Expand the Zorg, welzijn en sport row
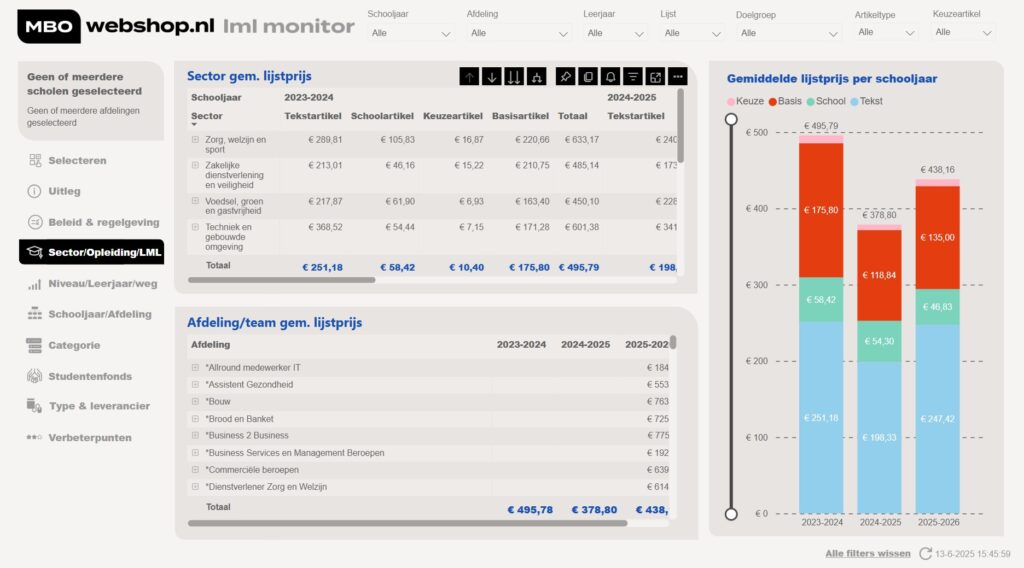Image resolution: width=1024 pixels, height=568 pixels. point(196,140)
